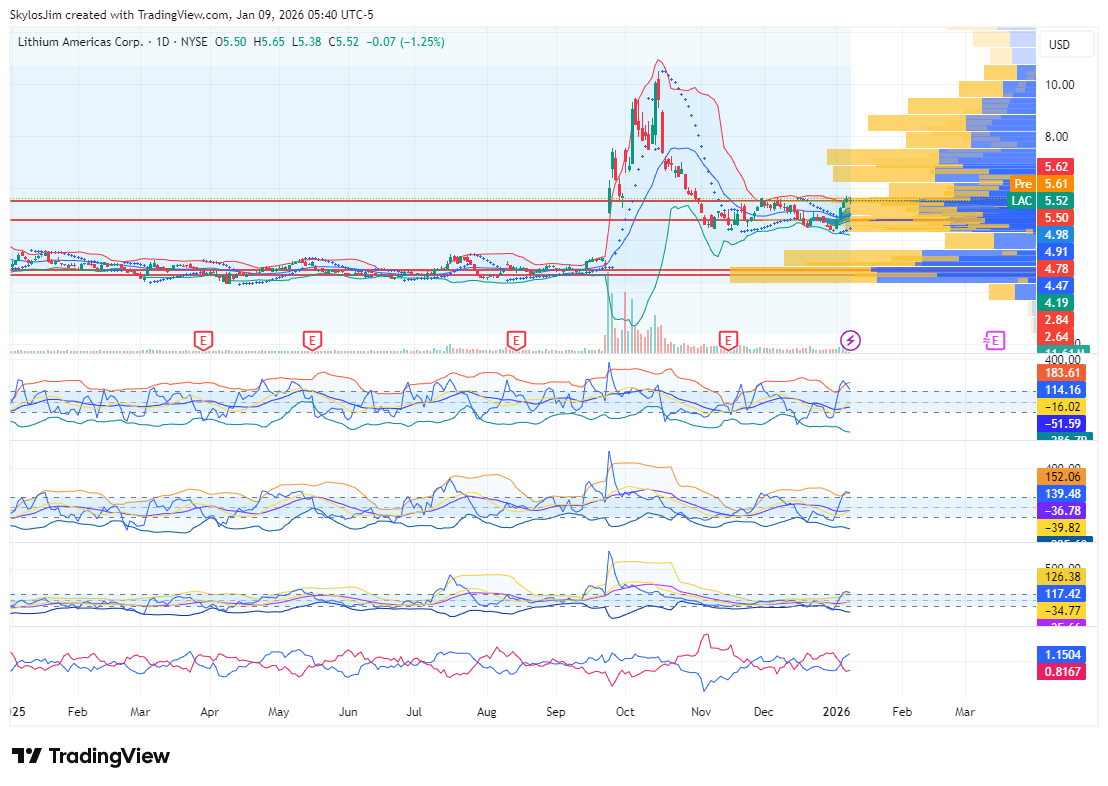Click the purple lightning bolt event icon
Viewport: 1108px width, 786px height.
coord(850,341)
